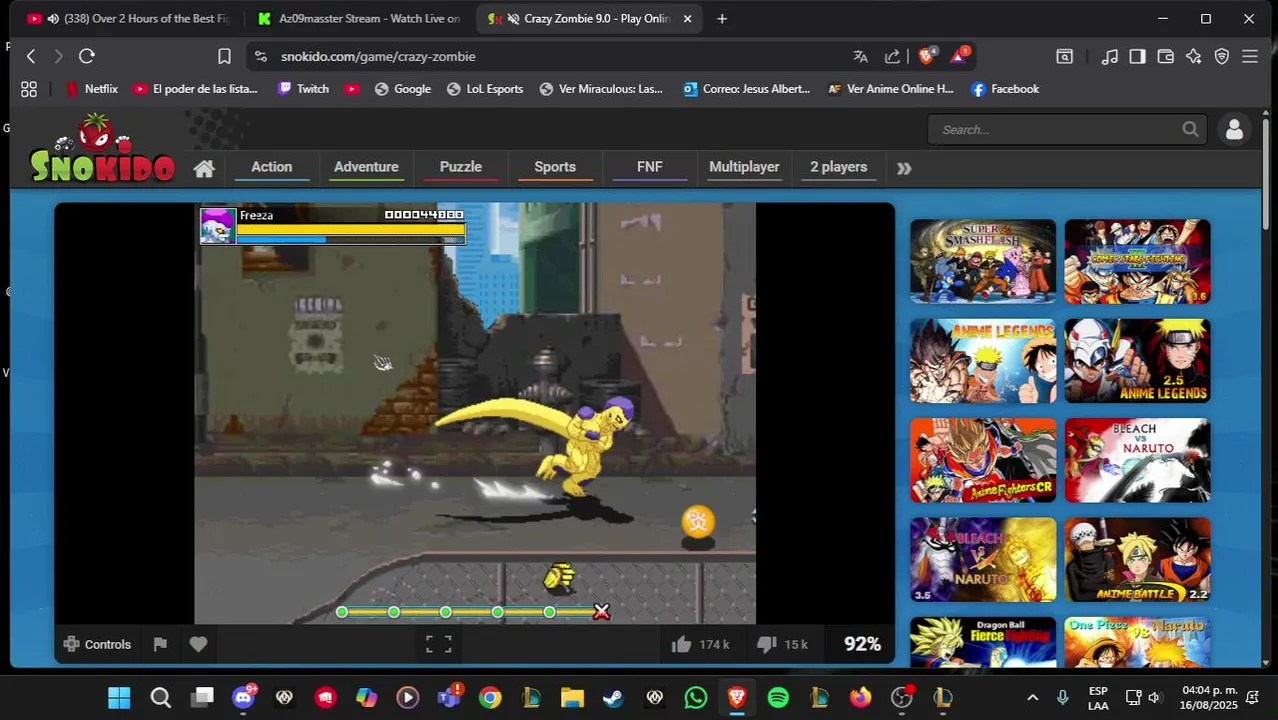Switch to the YouTube Over 2 Hours tab
The image size is (1278, 720).
point(128,18)
